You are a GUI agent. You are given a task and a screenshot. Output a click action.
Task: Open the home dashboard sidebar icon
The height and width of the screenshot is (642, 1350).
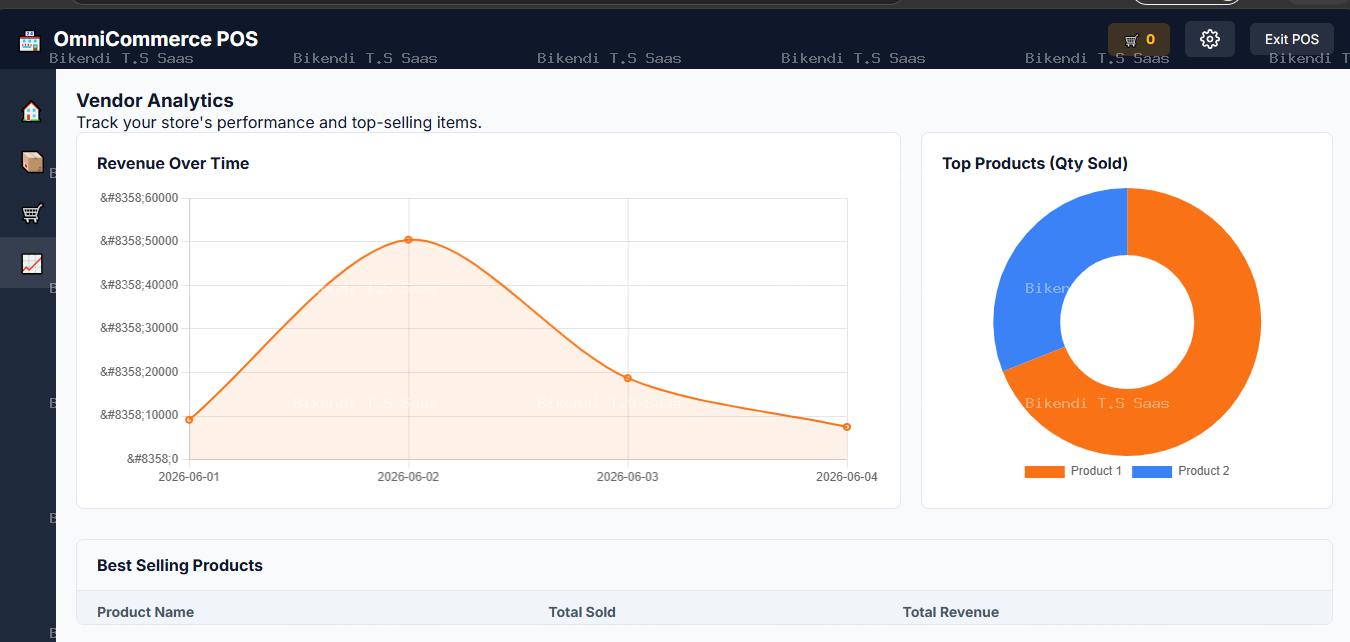31,111
